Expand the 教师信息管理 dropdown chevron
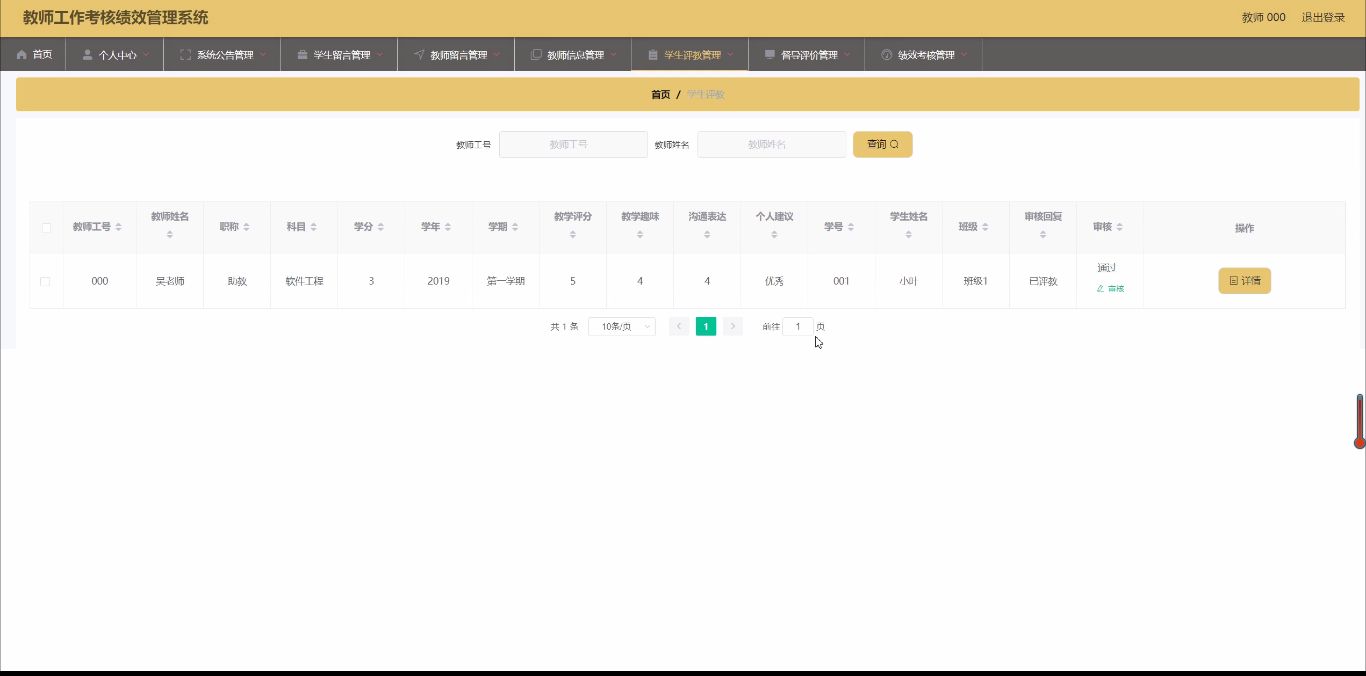 pos(613,55)
